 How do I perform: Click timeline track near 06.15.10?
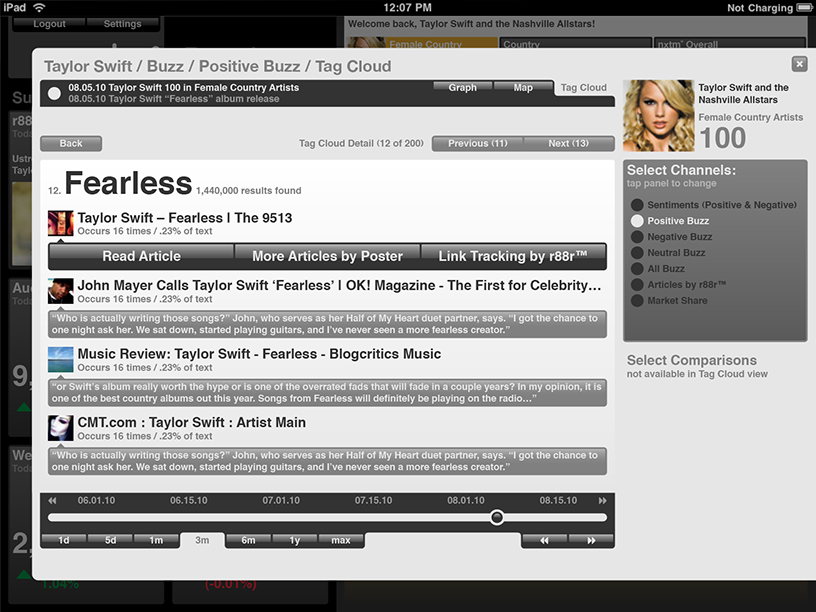(x=188, y=517)
